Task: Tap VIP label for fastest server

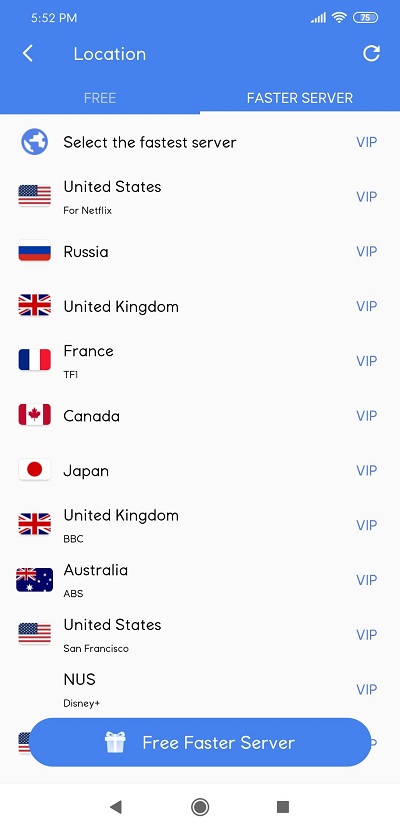Action: pos(367,142)
